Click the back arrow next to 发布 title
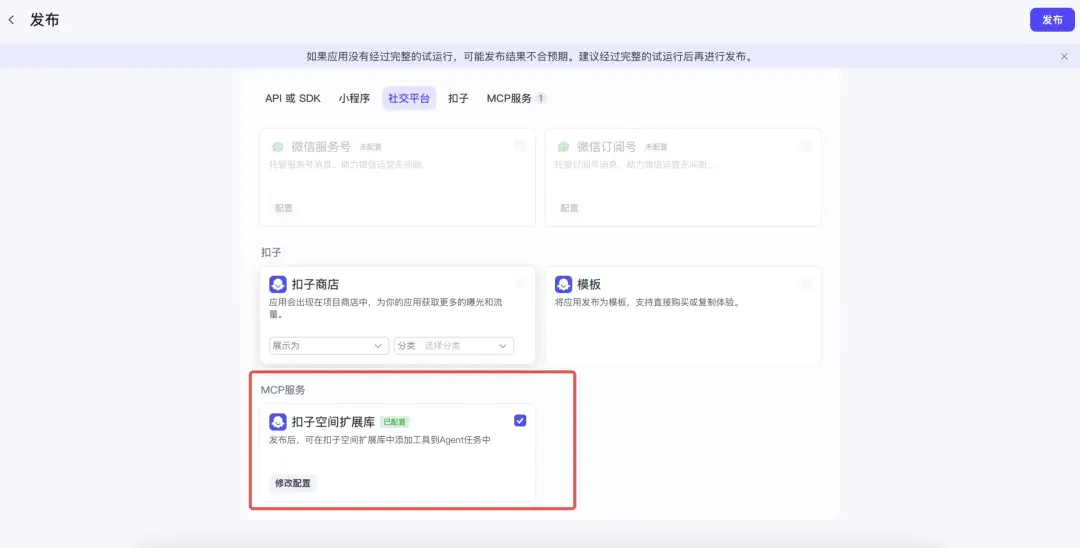 pos(12,20)
